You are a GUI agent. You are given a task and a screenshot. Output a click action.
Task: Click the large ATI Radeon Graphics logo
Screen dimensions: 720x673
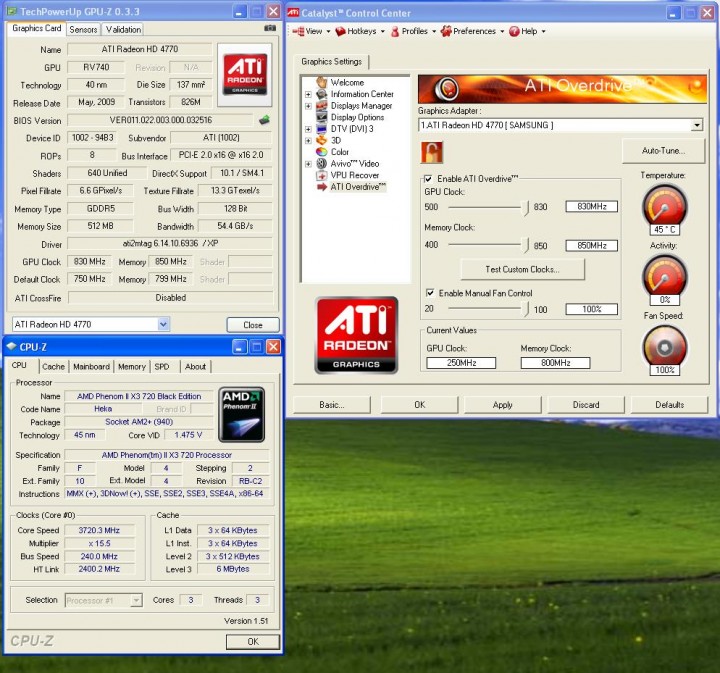[x=356, y=335]
